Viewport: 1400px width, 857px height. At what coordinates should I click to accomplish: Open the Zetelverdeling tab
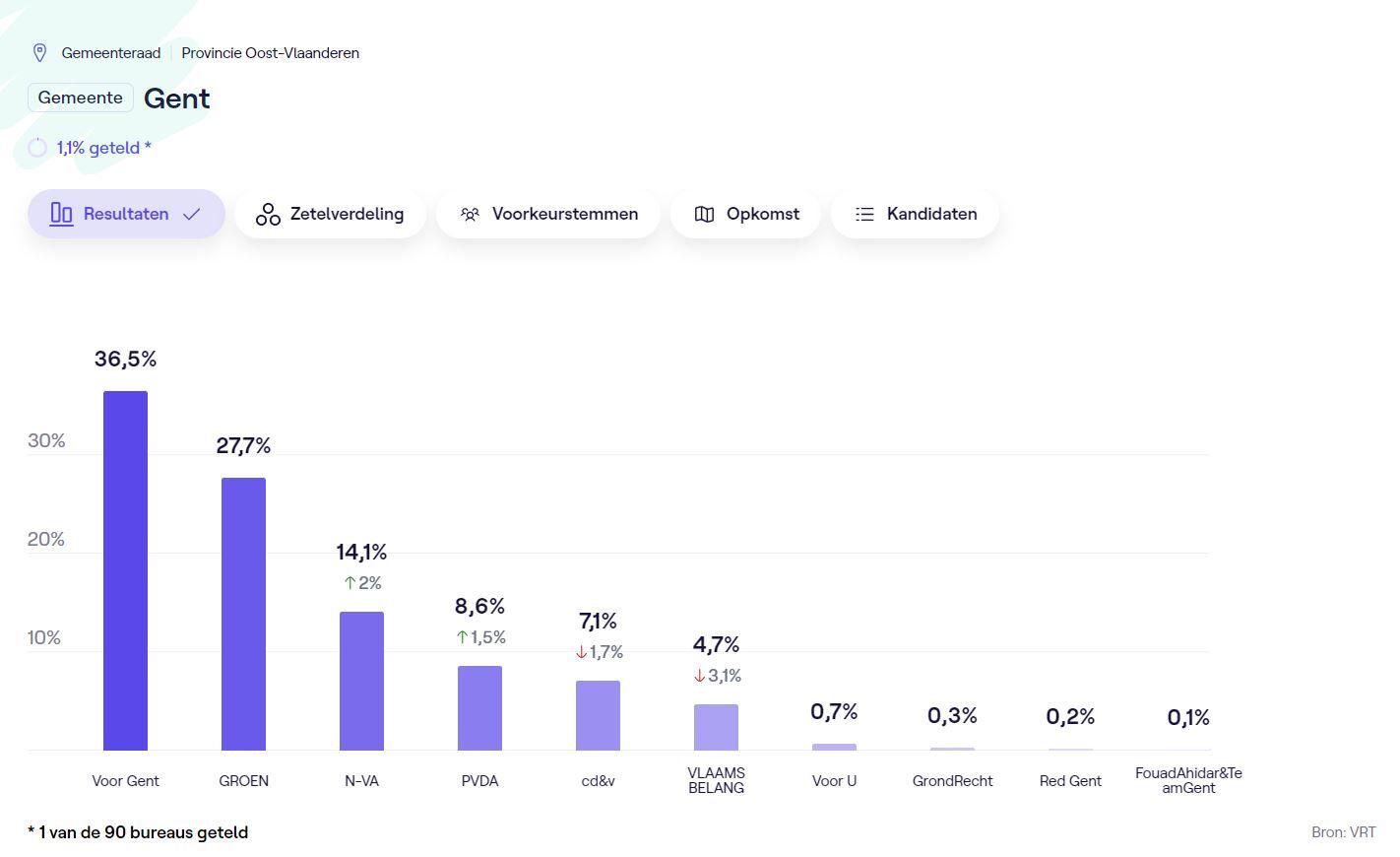(x=331, y=214)
